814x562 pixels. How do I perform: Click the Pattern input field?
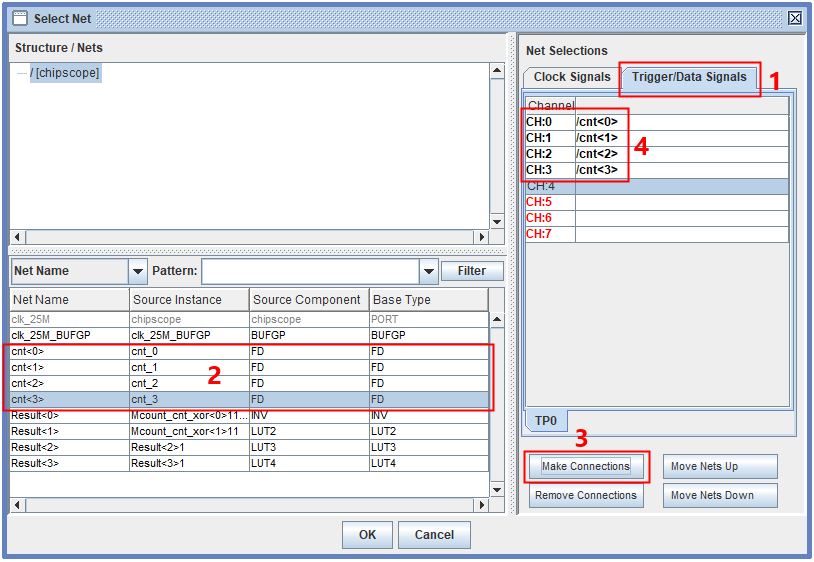[x=310, y=271]
